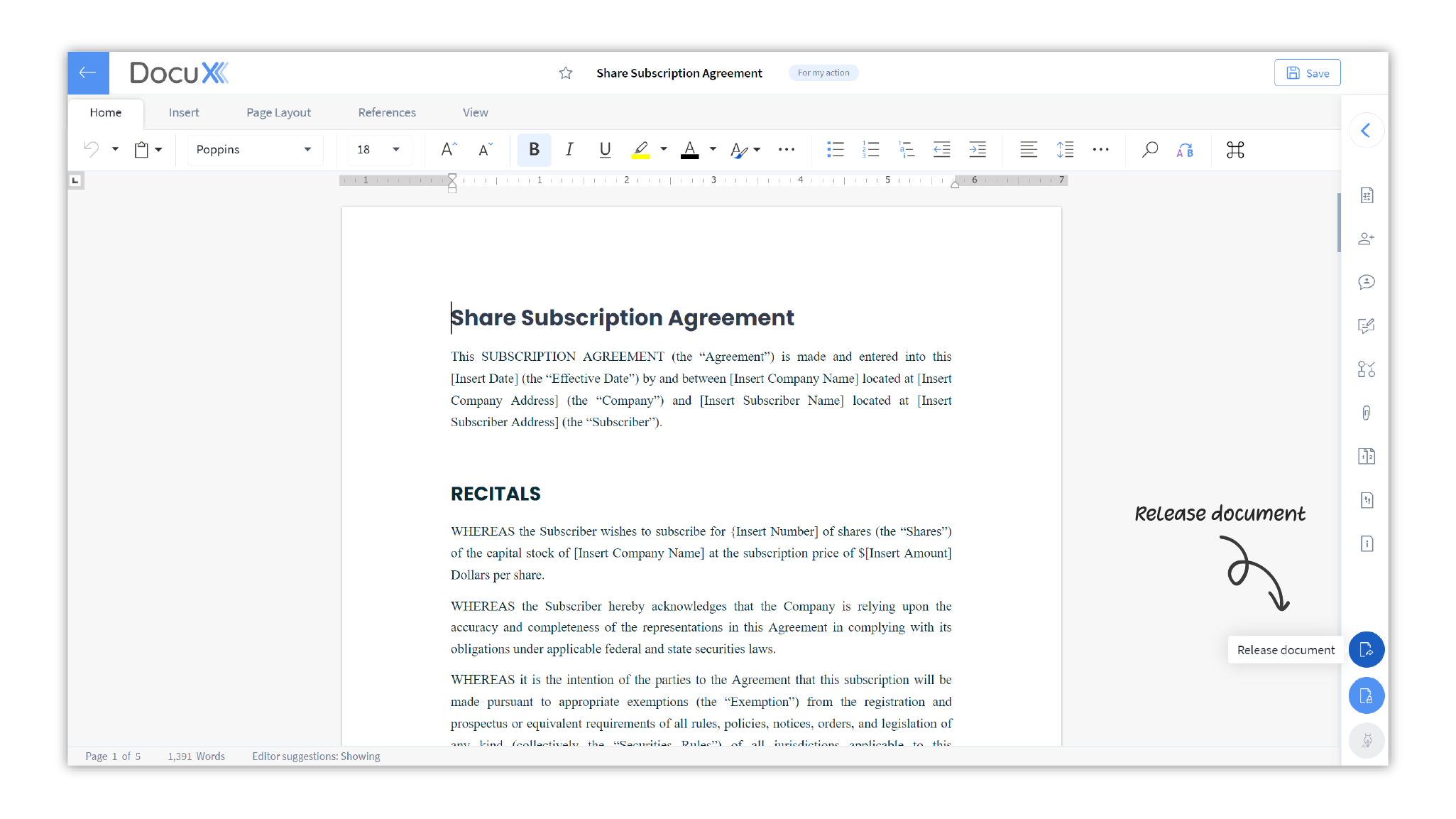The width and height of the screenshot is (1456, 819).
Task: Click the Release document blue button
Action: [1367, 649]
